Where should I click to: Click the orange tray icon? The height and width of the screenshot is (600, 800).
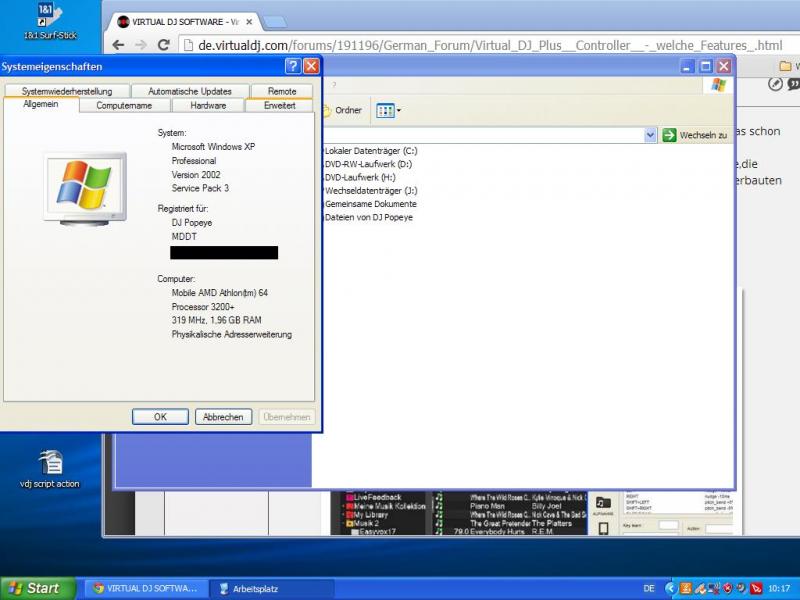coord(686,589)
